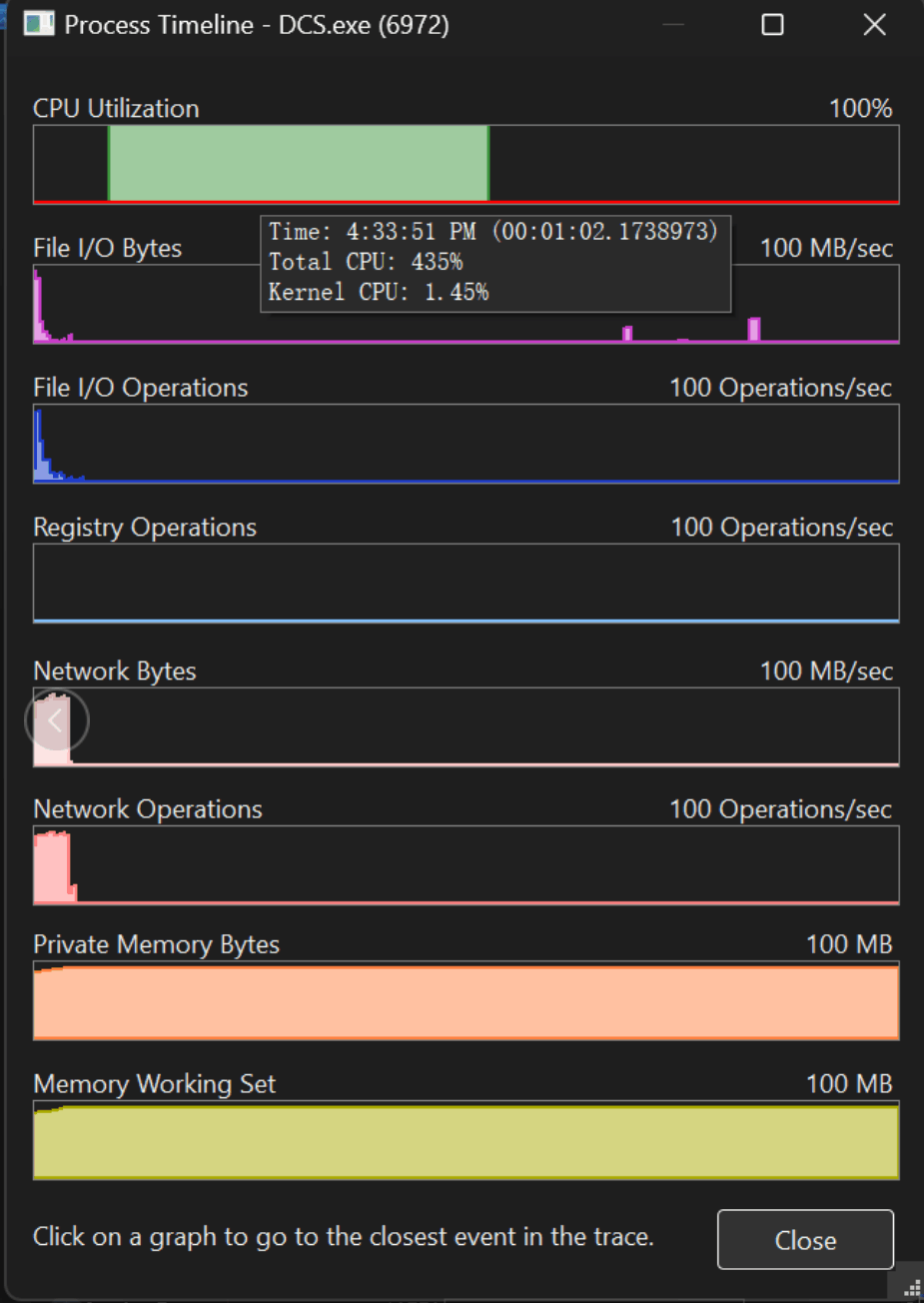
Task: Click the '100%' CPU scale value
Action: [x=860, y=108]
